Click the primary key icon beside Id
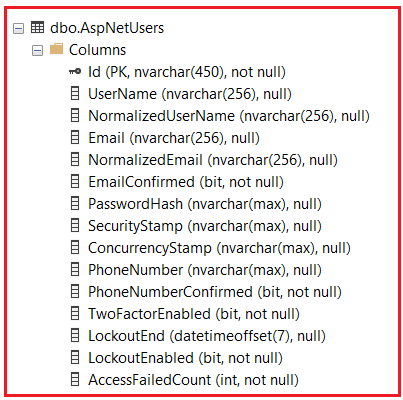 click(x=75, y=71)
